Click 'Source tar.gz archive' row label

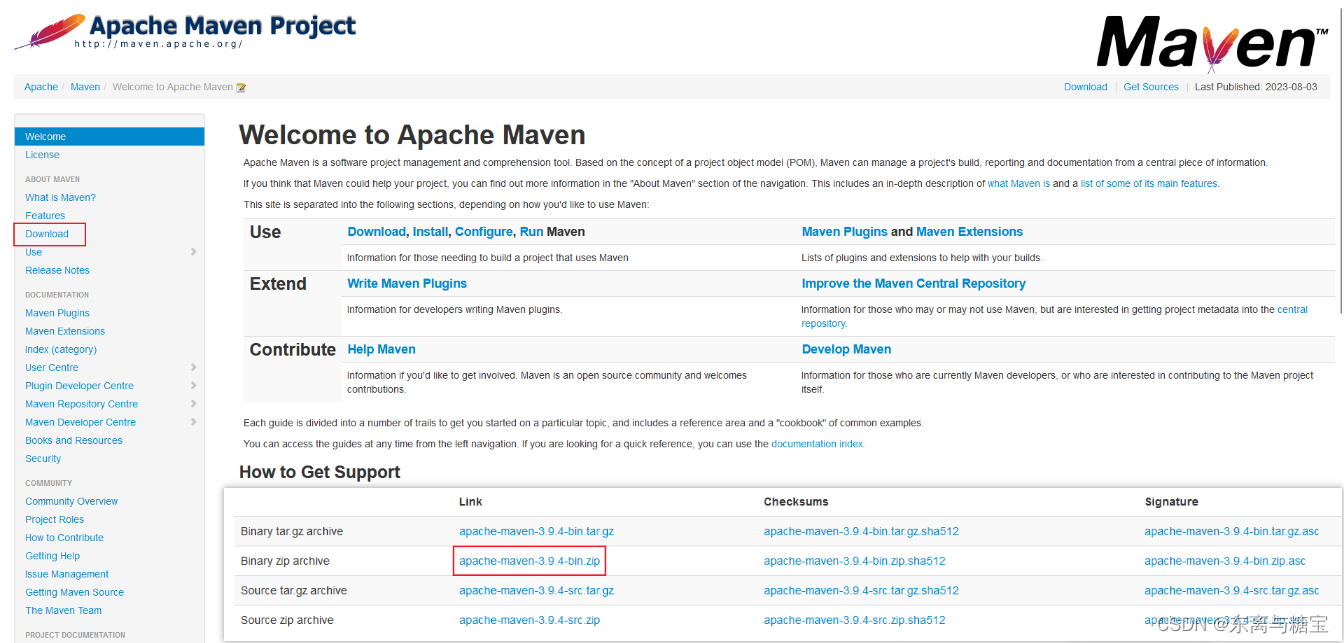point(294,591)
